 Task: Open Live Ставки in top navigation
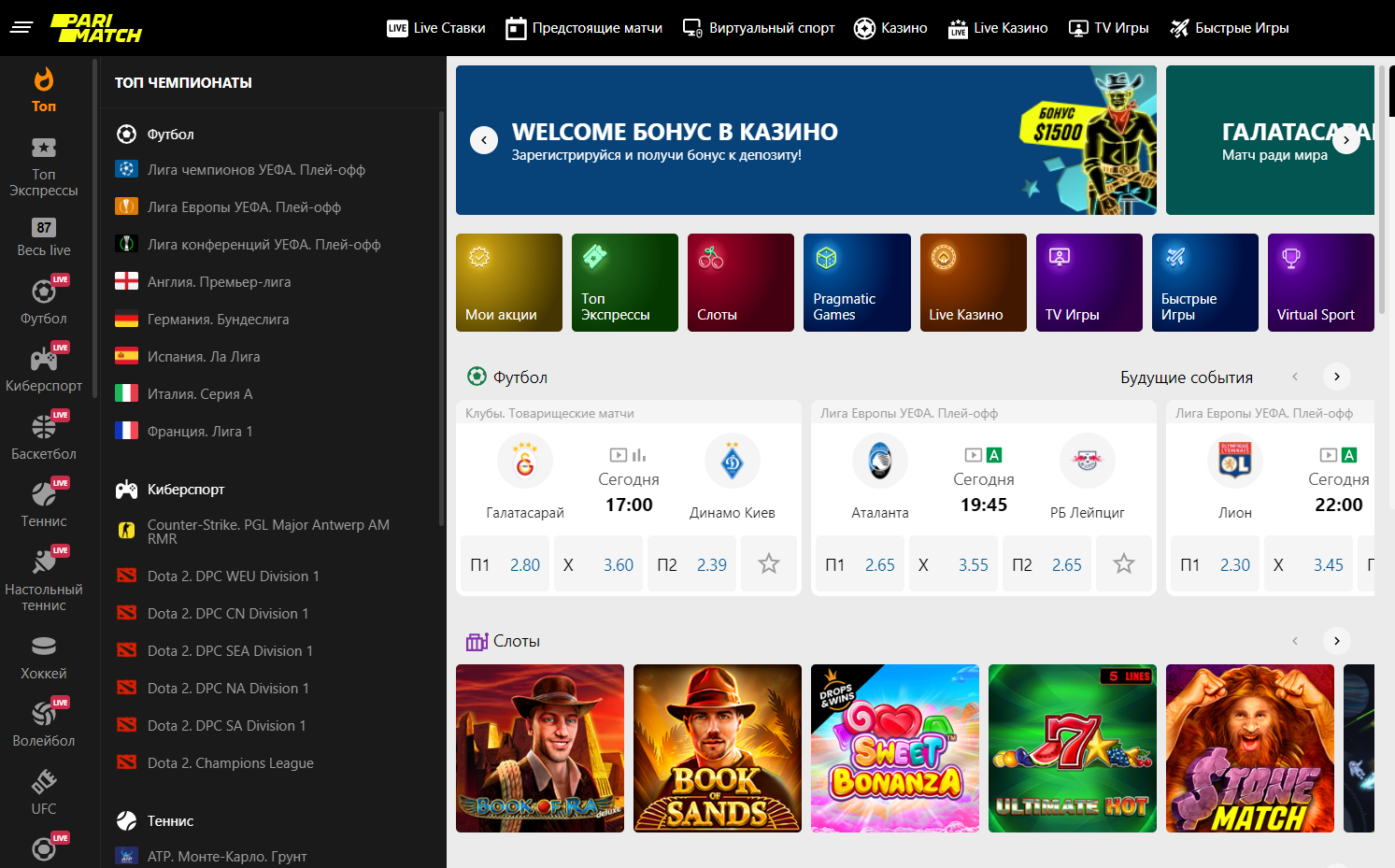coord(436,28)
